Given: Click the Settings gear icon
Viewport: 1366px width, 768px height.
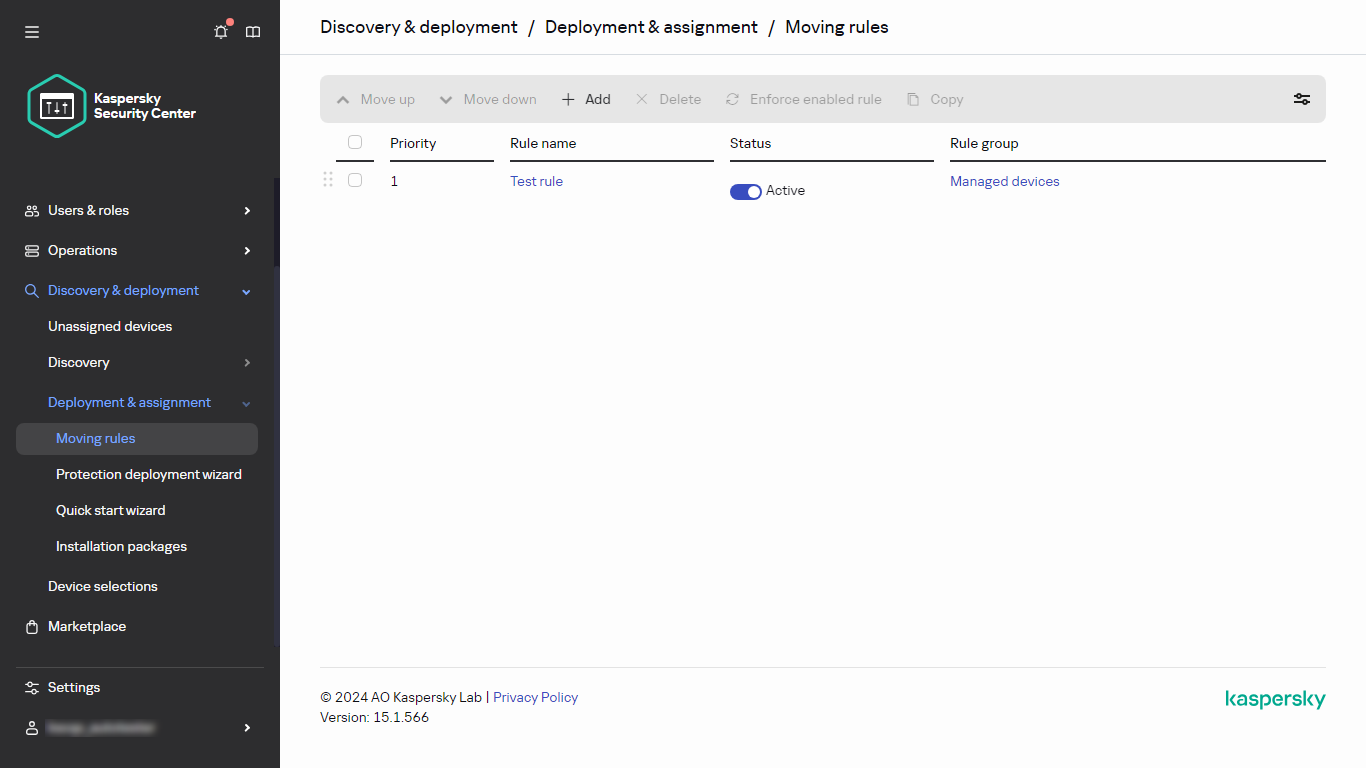Looking at the screenshot, I should [x=30, y=687].
